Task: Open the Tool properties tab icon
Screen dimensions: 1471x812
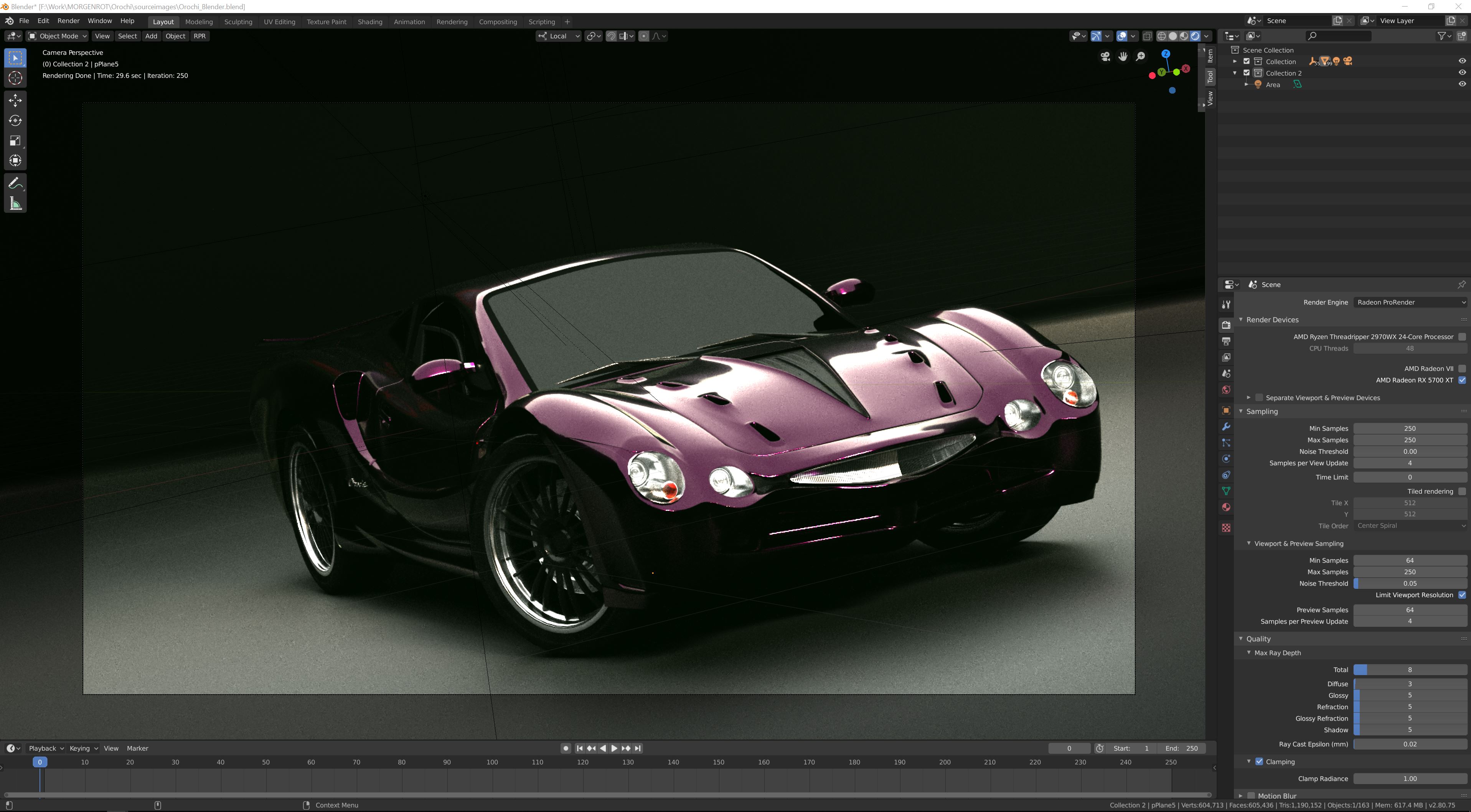Action: click(x=1226, y=305)
